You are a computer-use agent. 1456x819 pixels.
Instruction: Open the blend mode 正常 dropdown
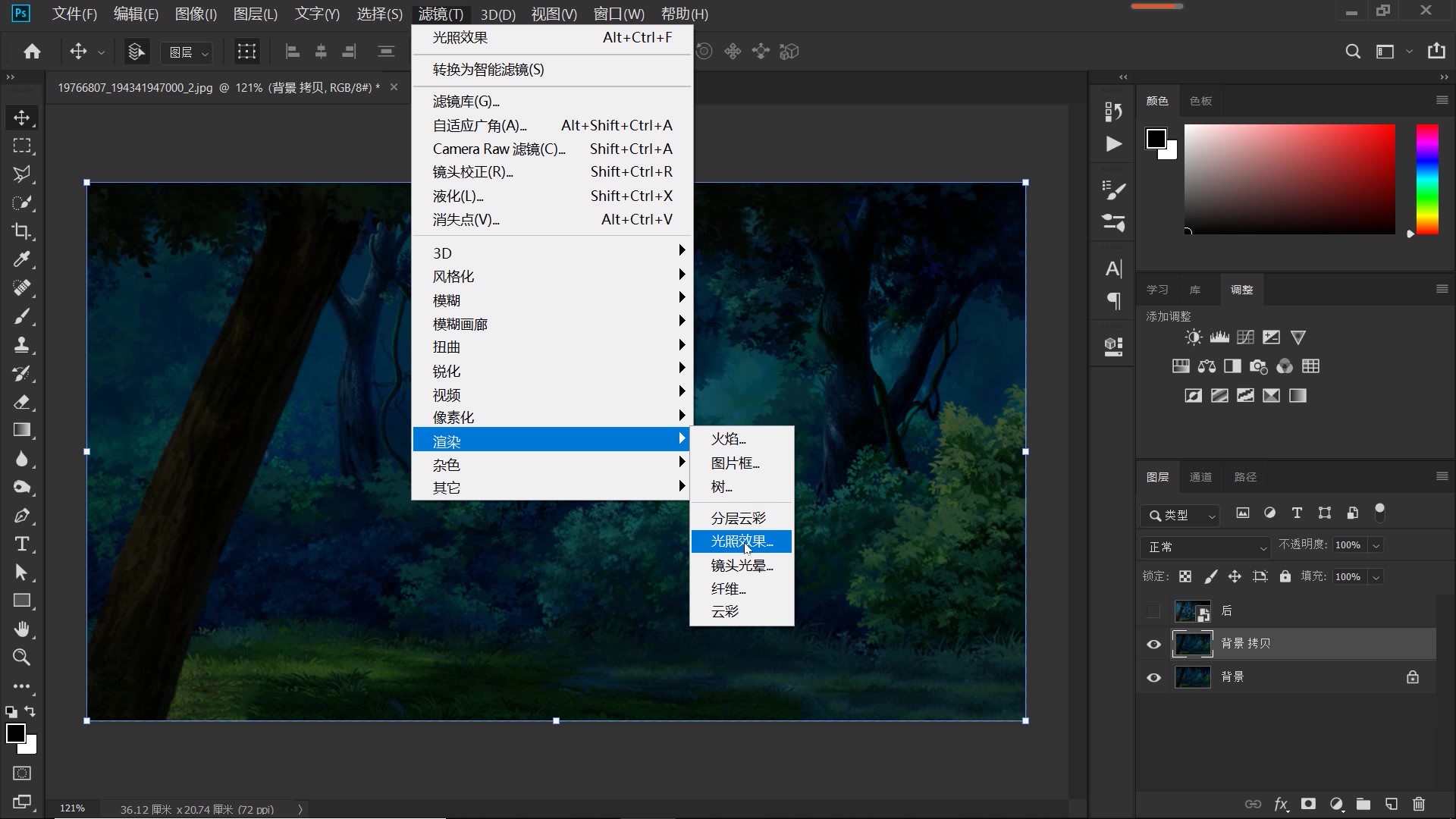click(1205, 547)
